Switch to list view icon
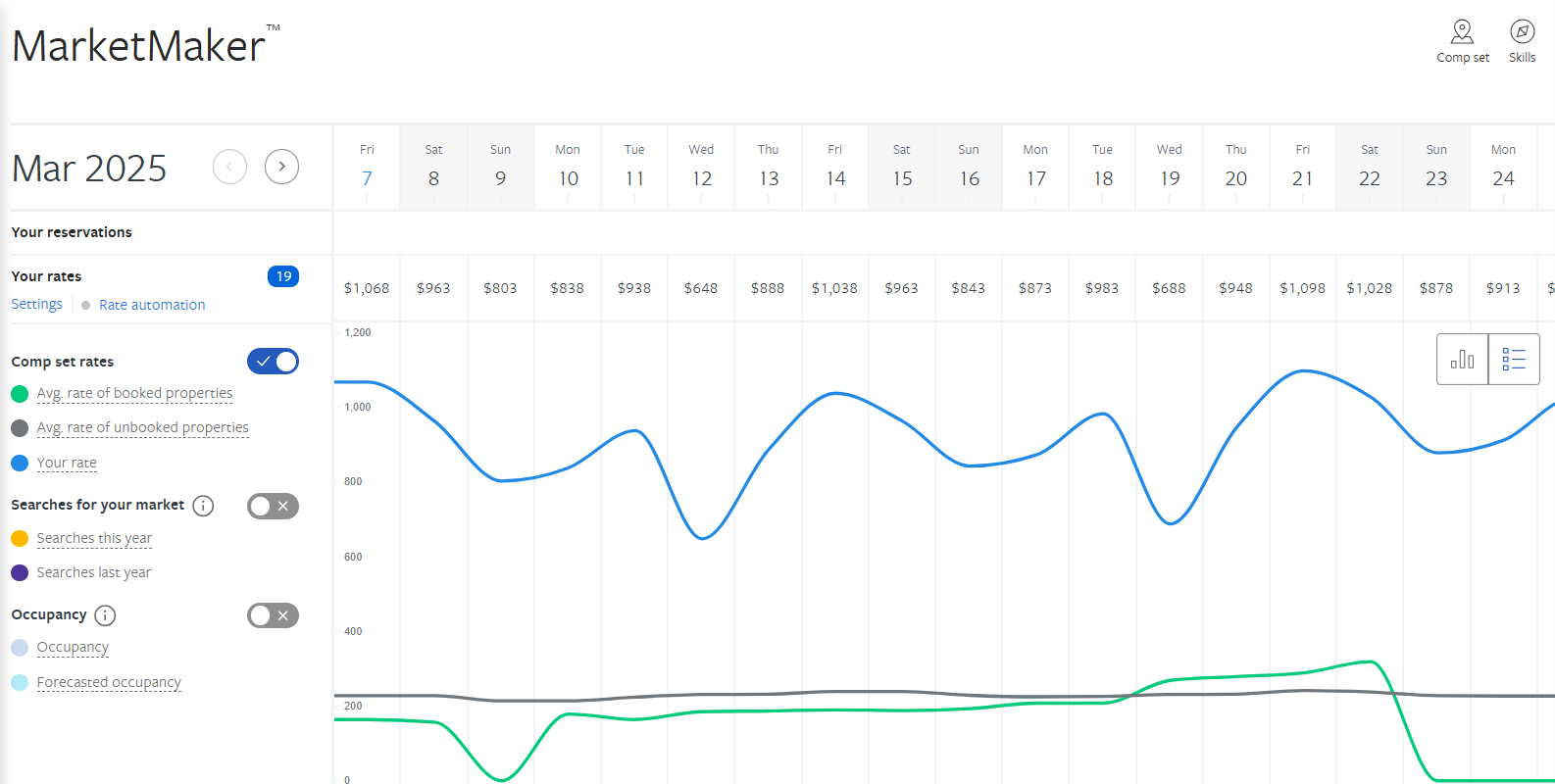This screenshot has width=1555, height=784. pyautogui.click(x=1514, y=359)
